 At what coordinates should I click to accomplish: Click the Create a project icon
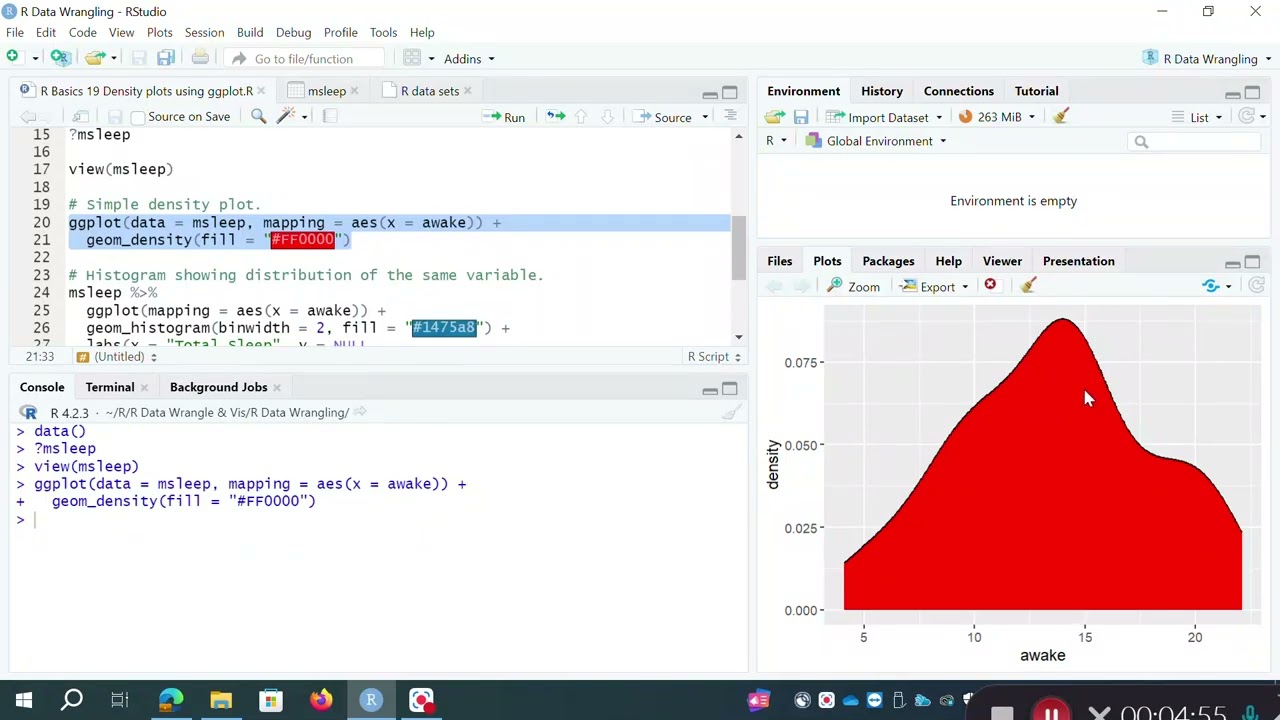(x=60, y=58)
